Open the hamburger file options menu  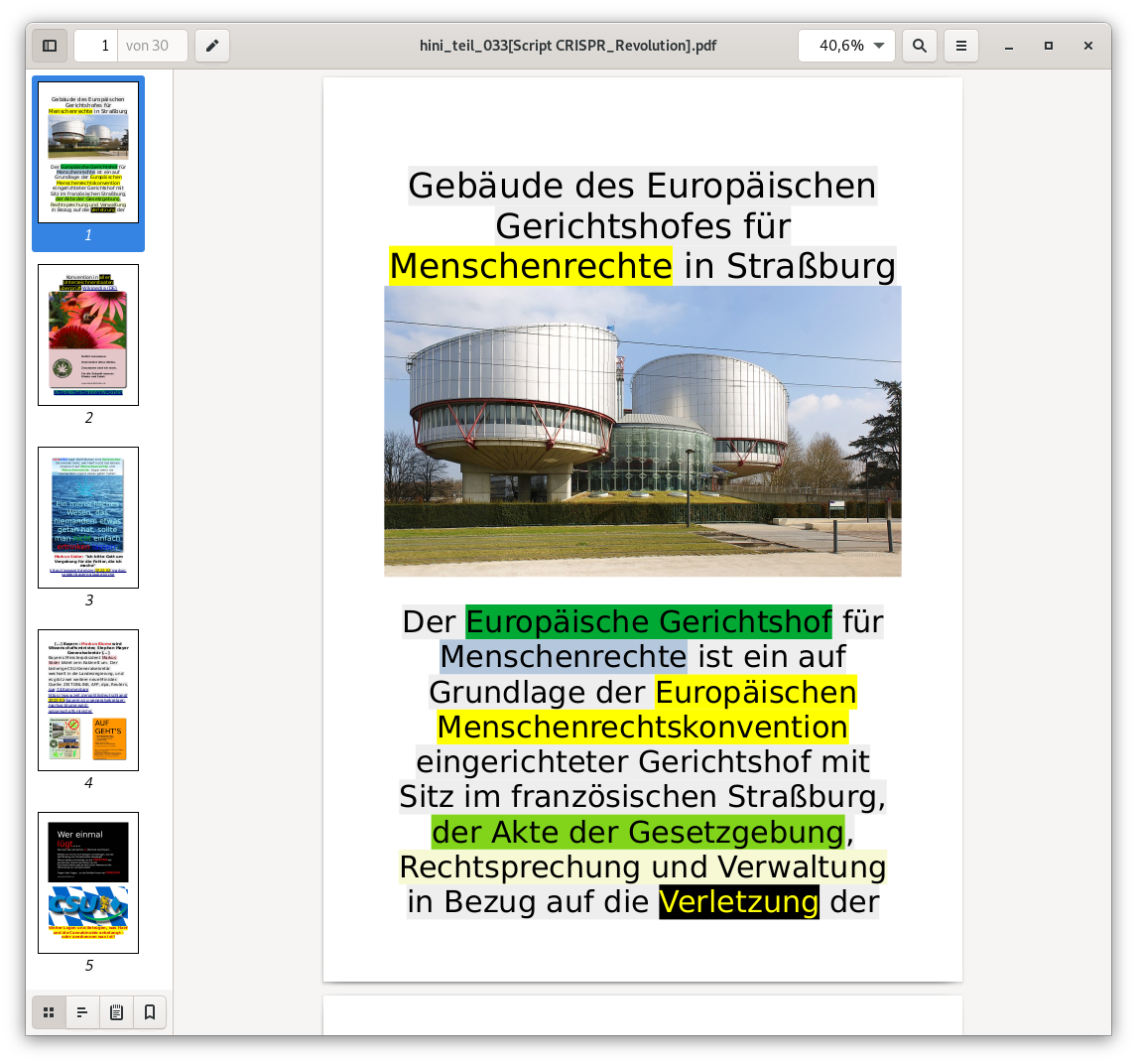961,46
